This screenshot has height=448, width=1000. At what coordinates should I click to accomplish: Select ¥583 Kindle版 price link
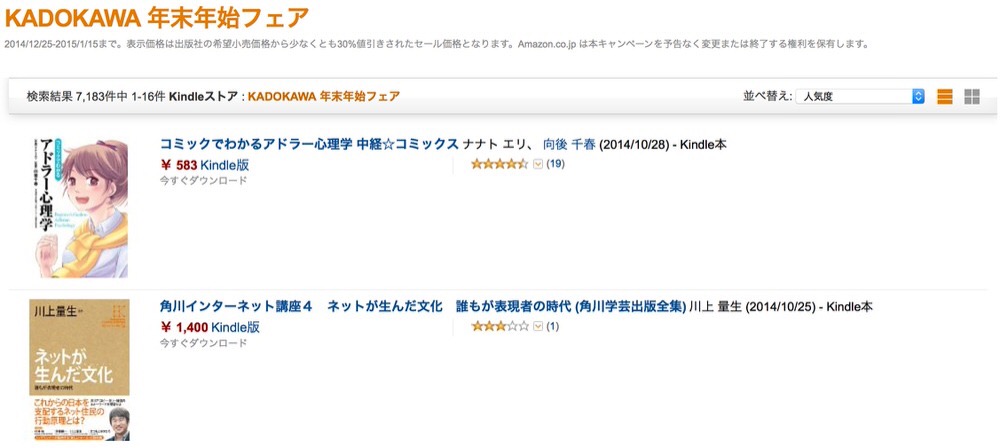pyautogui.click(x=205, y=165)
